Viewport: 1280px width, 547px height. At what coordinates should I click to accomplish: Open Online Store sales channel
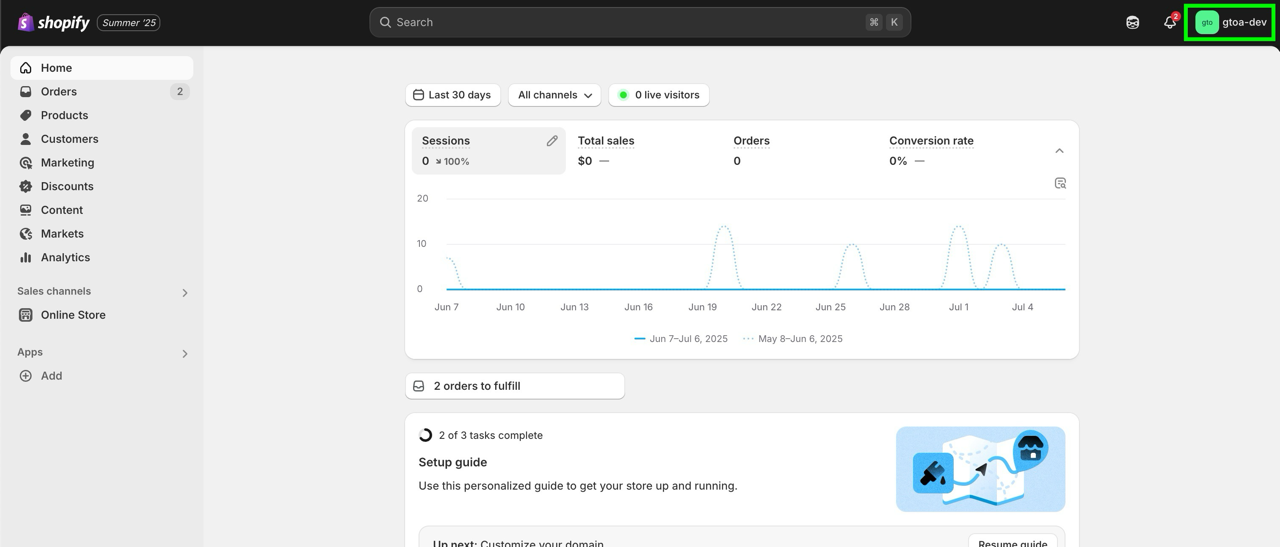pos(73,315)
